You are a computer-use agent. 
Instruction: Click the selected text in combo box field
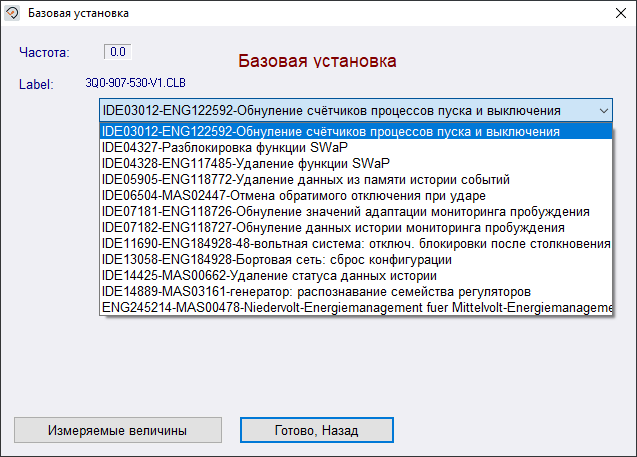(330, 110)
